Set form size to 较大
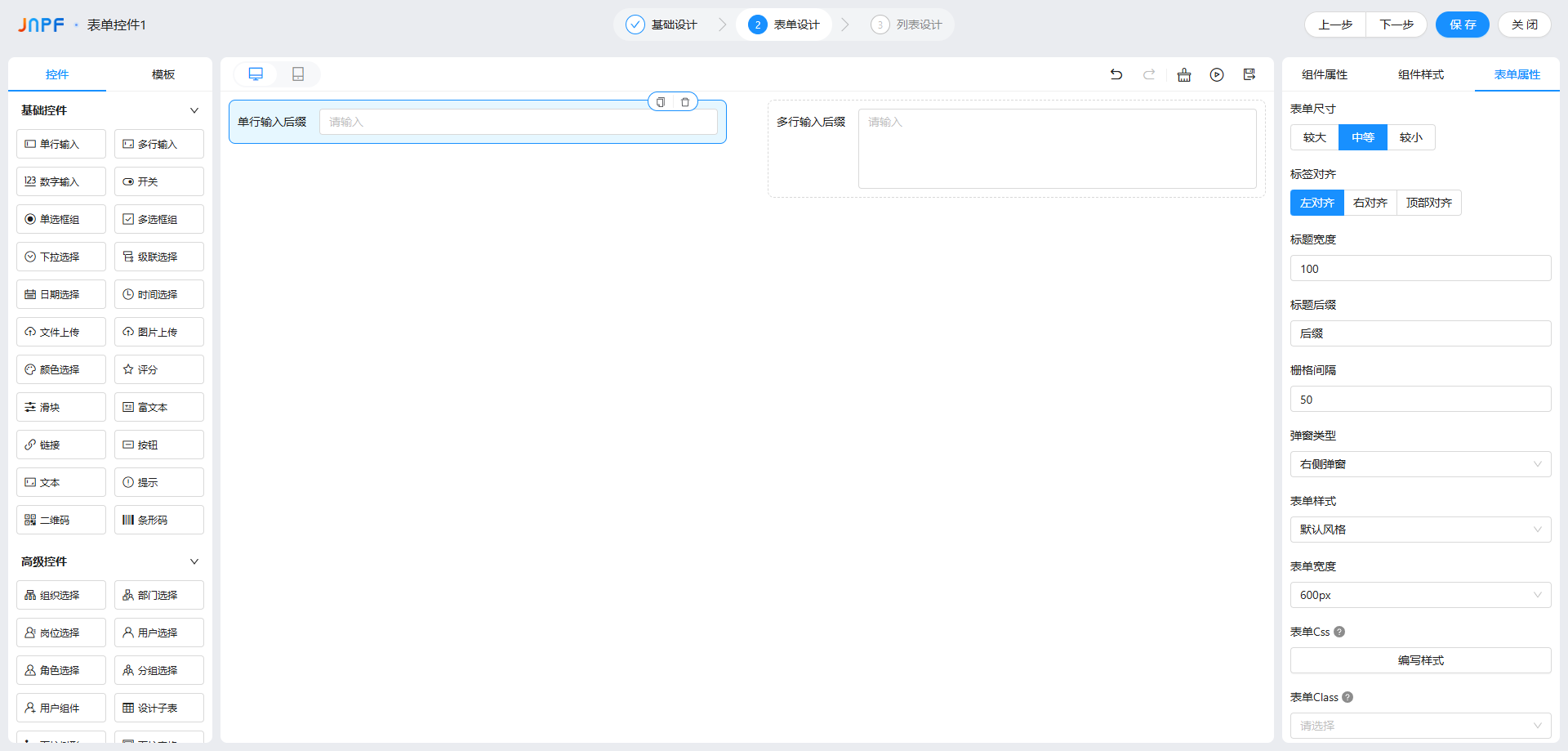This screenshot has height=751, width=1568. pyautogui.click(x=1315, y=137)
